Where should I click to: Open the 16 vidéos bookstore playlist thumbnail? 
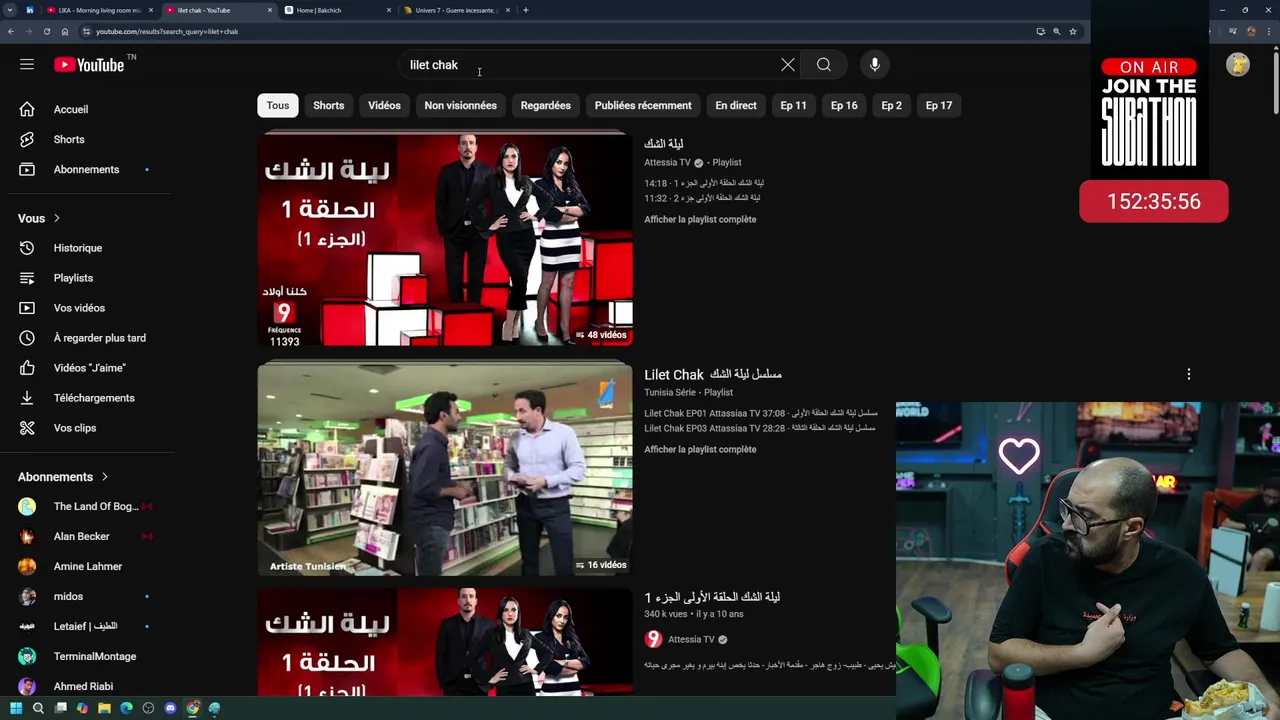point(445,470)
